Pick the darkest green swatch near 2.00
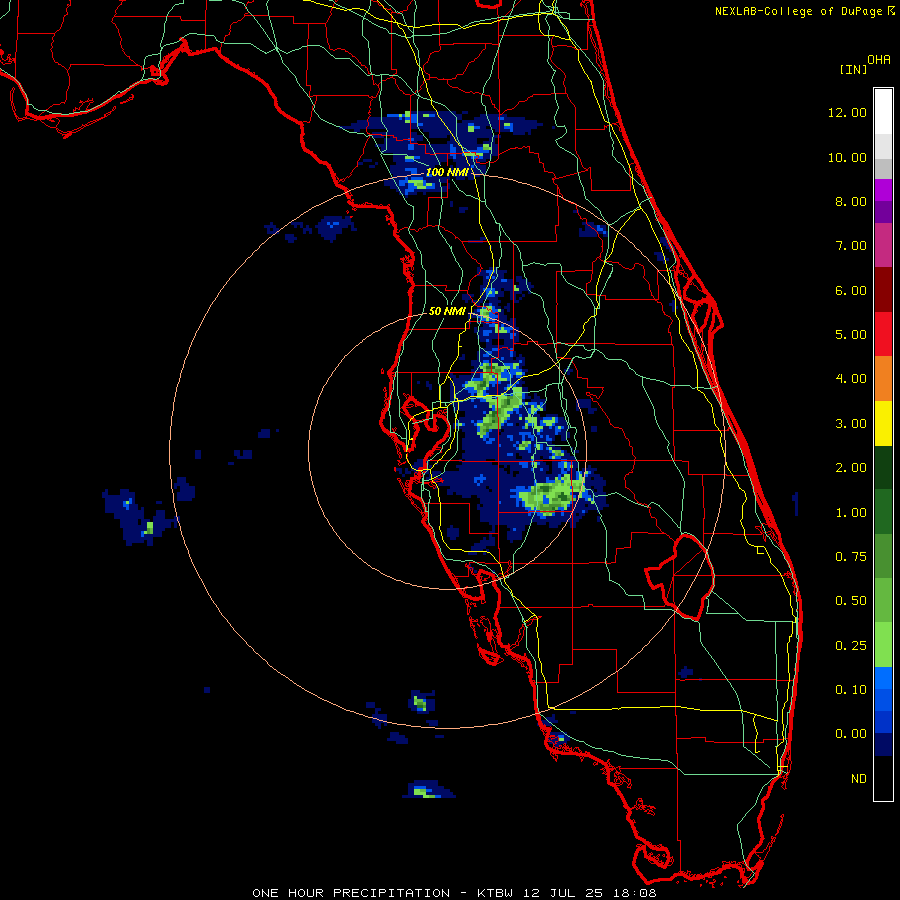The height and width of the screenshot is (900, 900). point(883,467)
